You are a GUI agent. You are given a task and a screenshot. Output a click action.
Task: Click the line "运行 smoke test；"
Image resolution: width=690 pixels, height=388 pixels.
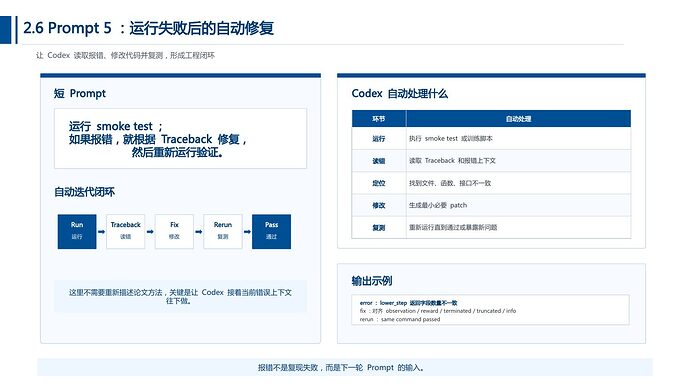click(116, 126)
